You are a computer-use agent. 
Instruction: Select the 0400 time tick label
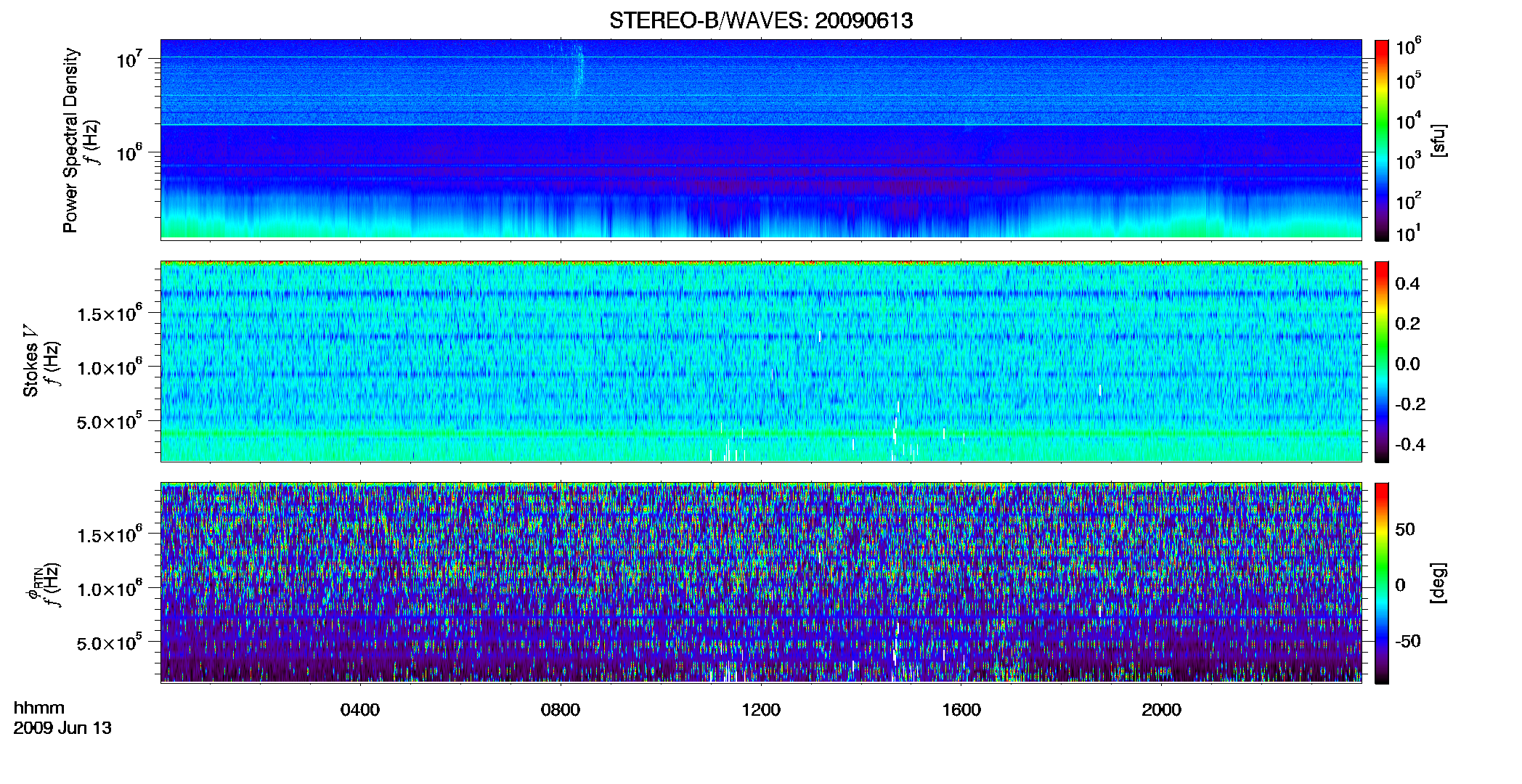pyautogui.click(x=360, y=710)
